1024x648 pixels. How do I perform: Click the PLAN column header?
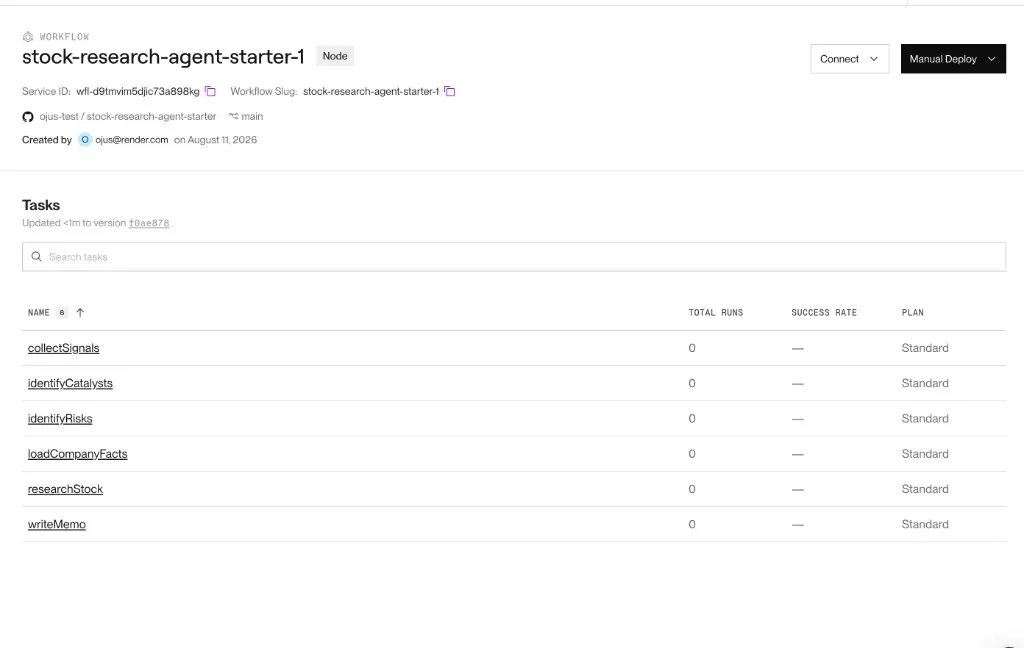913,312
